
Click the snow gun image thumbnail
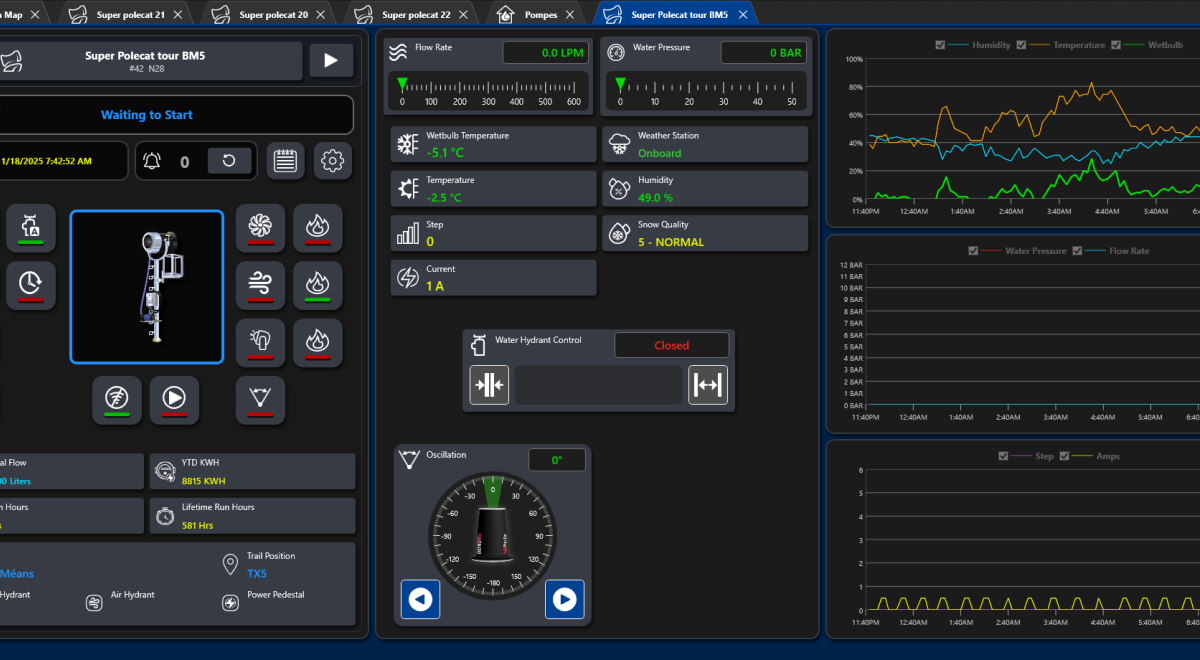point(146,287)
